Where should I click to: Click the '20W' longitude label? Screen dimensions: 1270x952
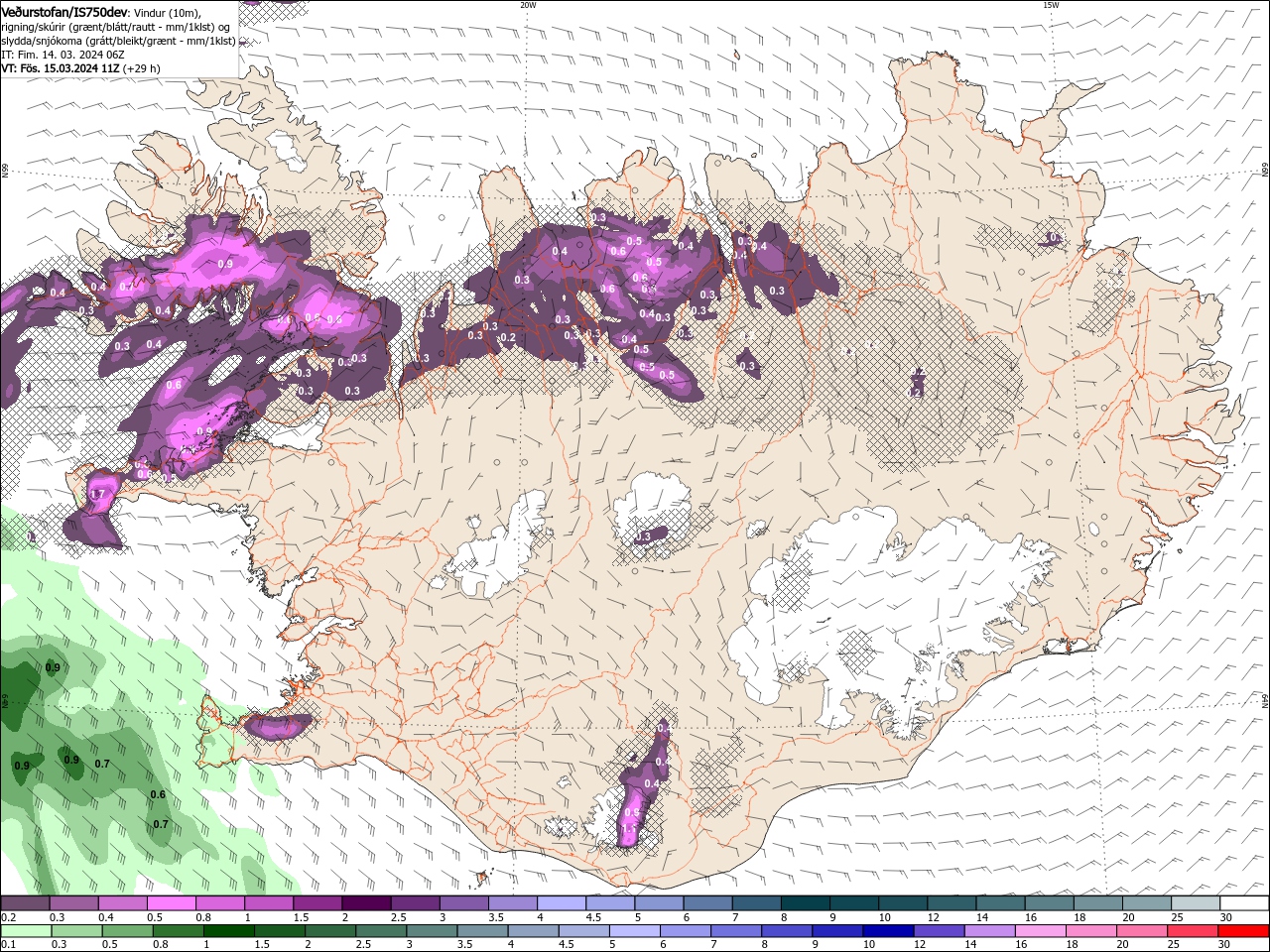click(x=528, y=5)
